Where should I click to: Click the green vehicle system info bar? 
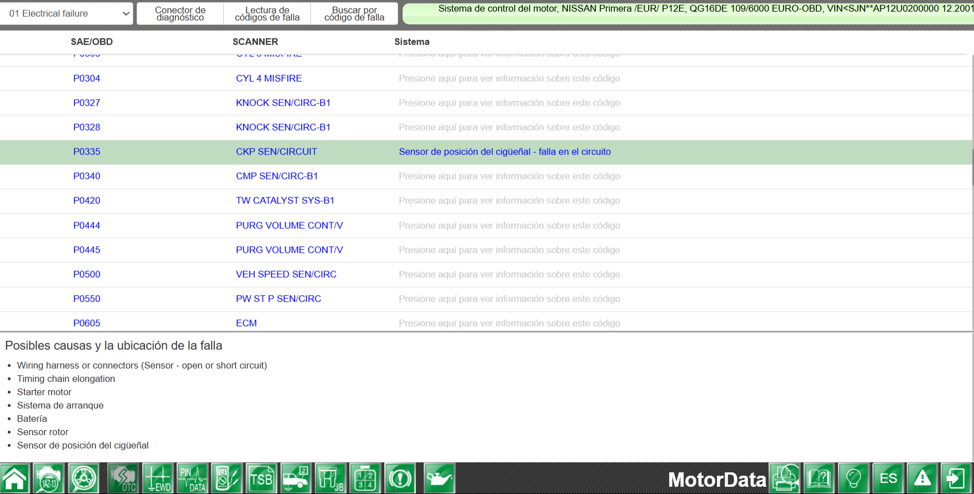tap(688, 13)
